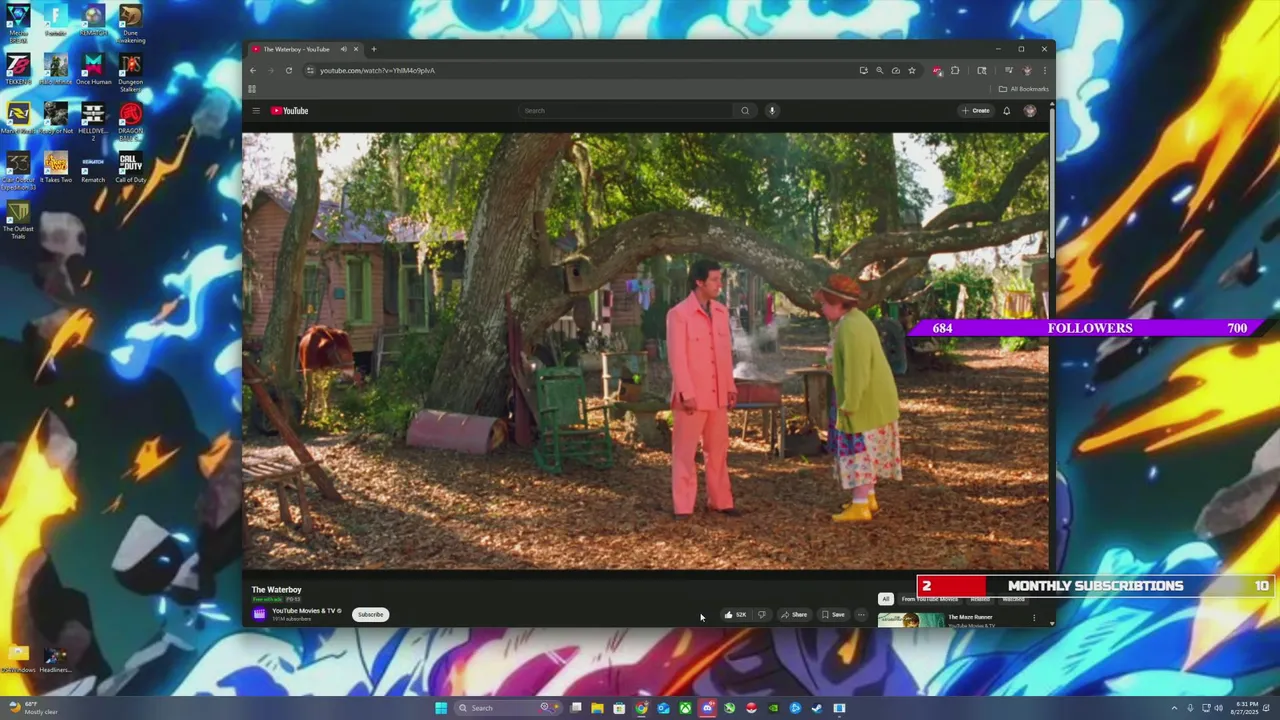Open the weather widget on taskbar
The width and height of the screenshot is (1280, 720).
click(32, 708)
